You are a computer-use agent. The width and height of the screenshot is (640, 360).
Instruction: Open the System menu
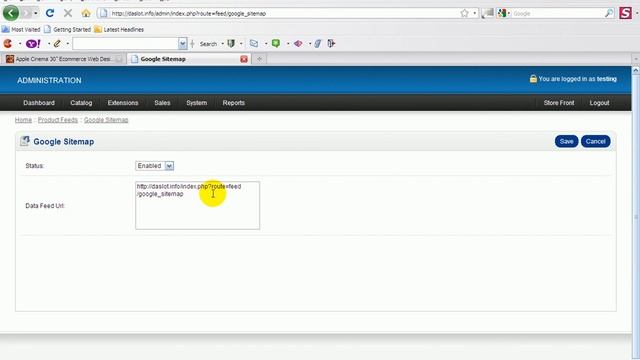coord(196,103)
